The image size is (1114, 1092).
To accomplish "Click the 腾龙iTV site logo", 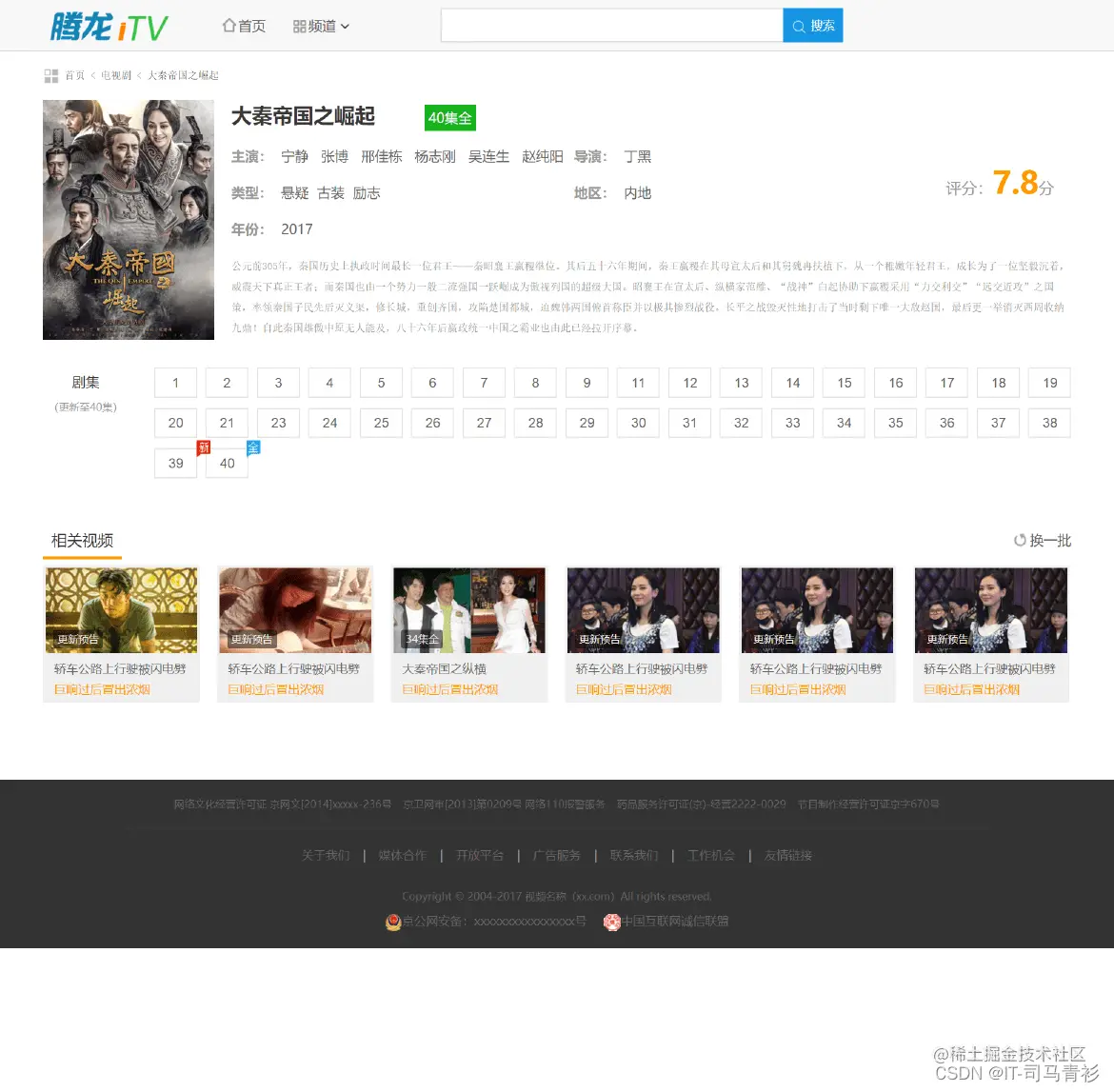I will pos(107,26).
